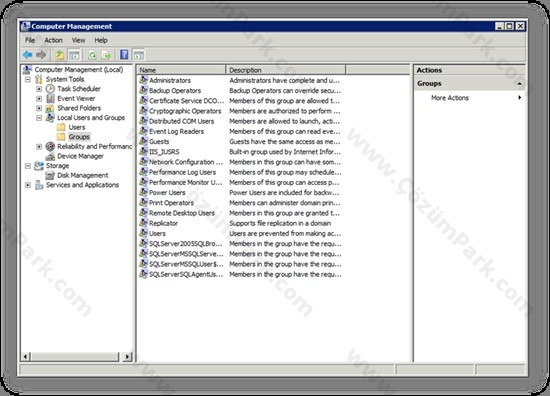The image size is (550, 396).
Task: Click the Refresh toolbar icon
Action: point(92,55)
